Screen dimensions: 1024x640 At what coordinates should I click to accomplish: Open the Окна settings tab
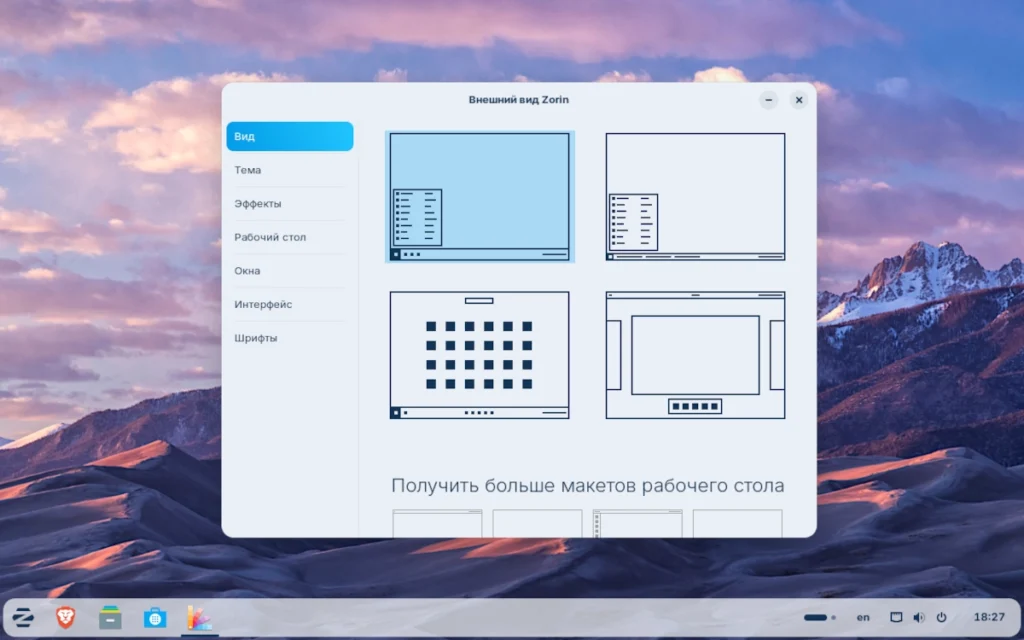(x=290, y=270)
